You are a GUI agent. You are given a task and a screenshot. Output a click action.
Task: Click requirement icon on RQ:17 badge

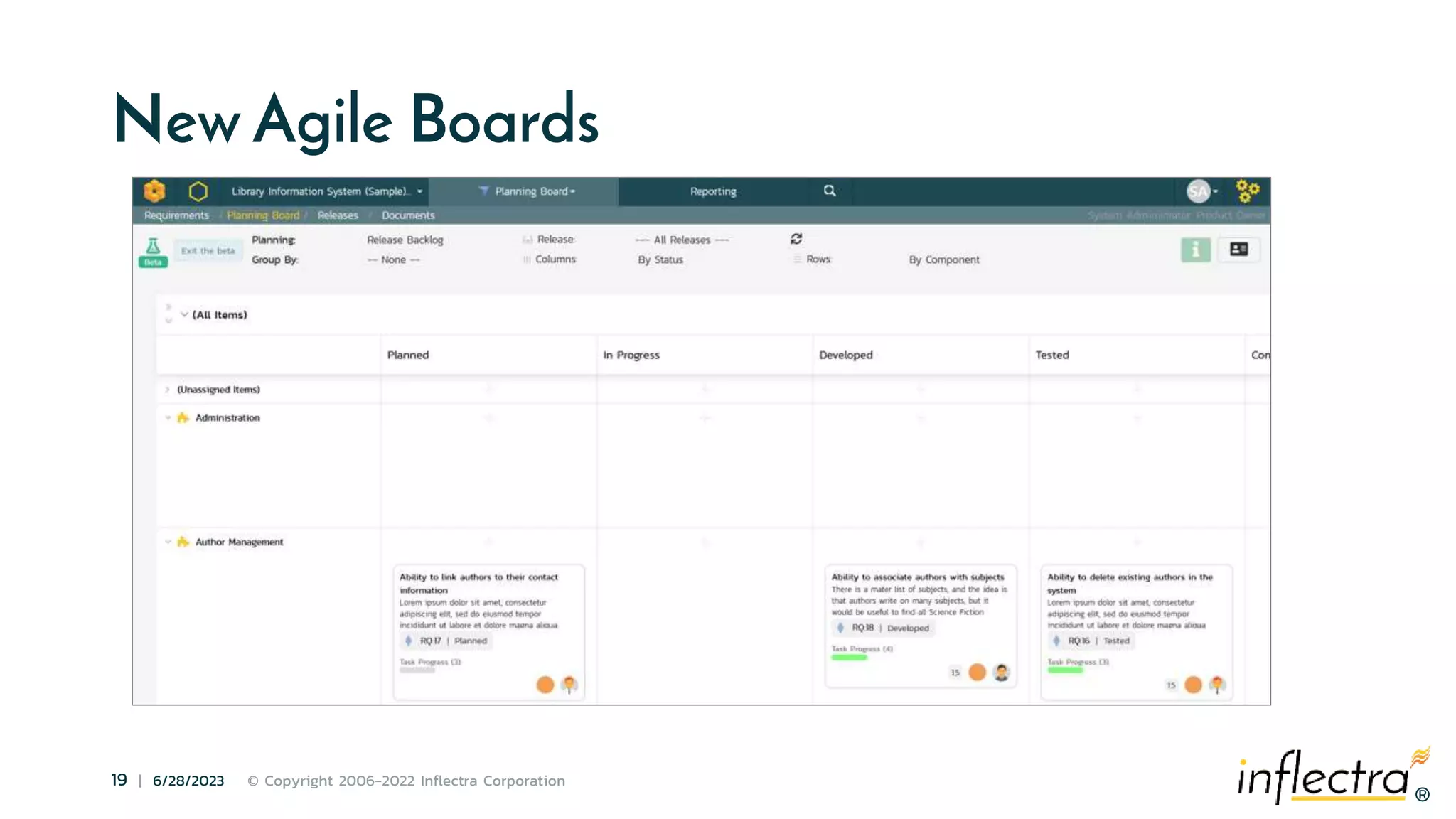[x=409, y=641]
